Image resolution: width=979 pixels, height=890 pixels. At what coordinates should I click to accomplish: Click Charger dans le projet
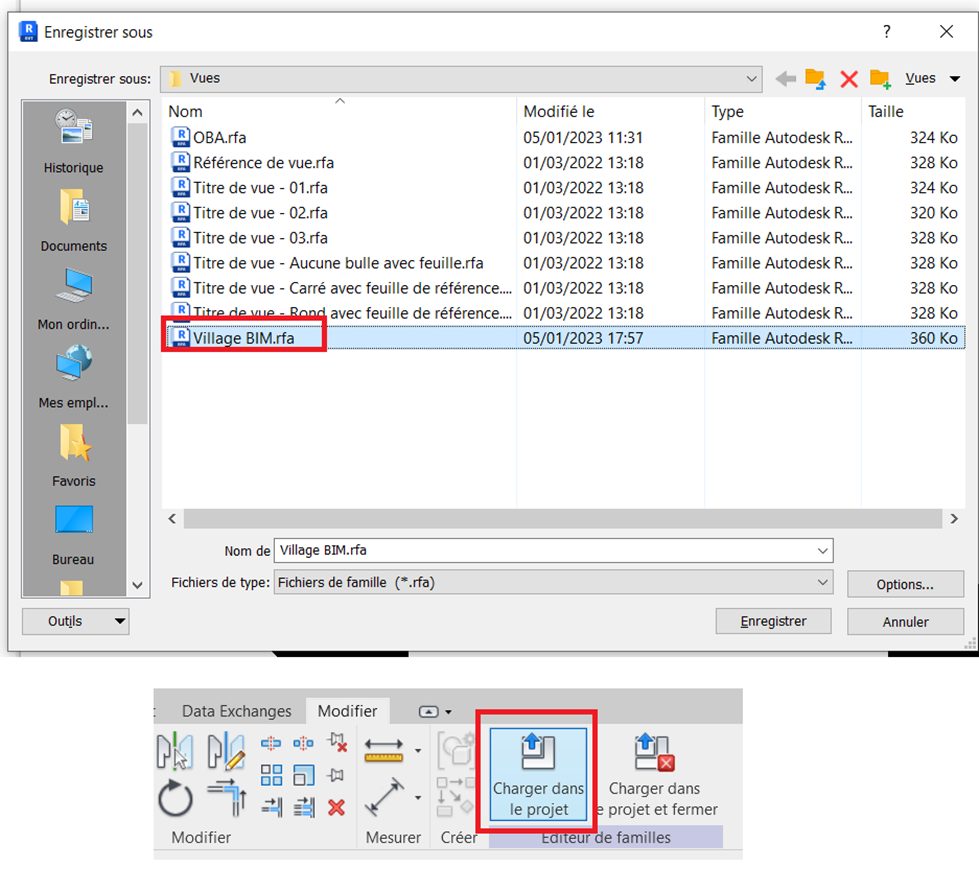point(538,775)
